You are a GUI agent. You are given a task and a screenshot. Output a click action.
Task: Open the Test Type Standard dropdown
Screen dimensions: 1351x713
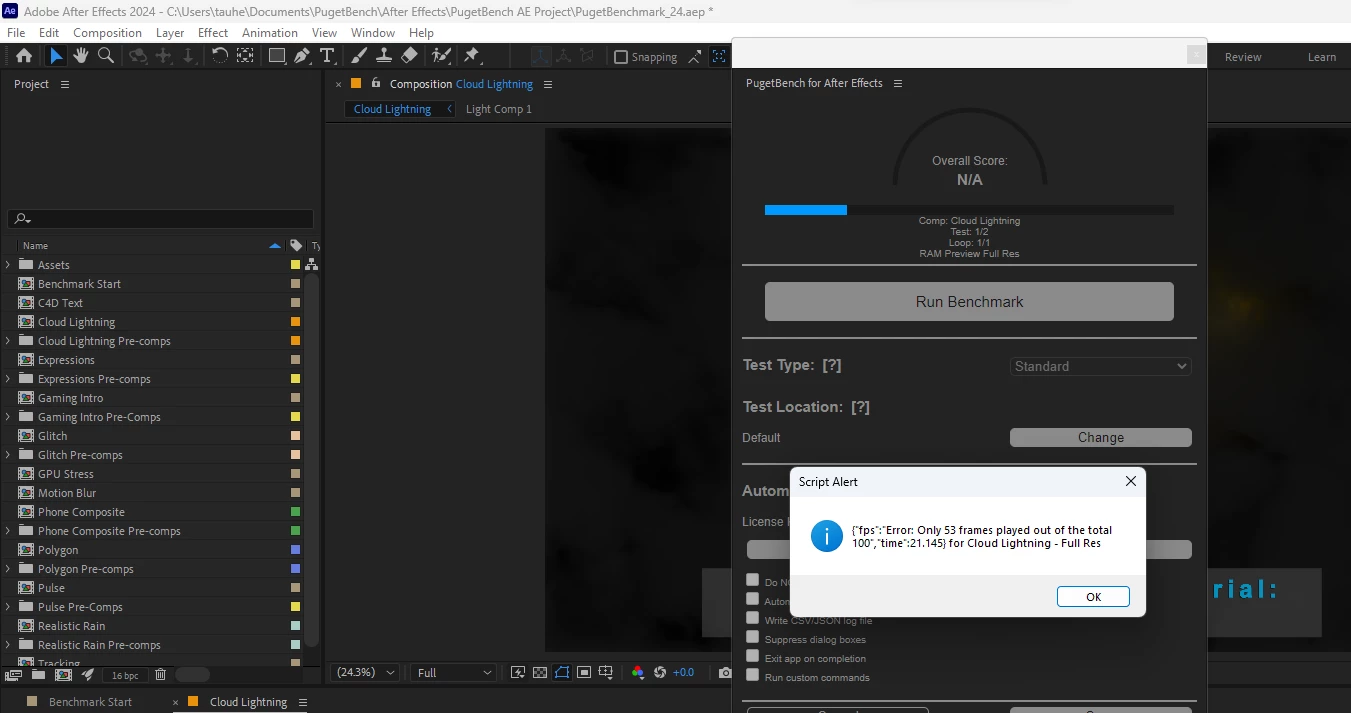(1101, 367)
